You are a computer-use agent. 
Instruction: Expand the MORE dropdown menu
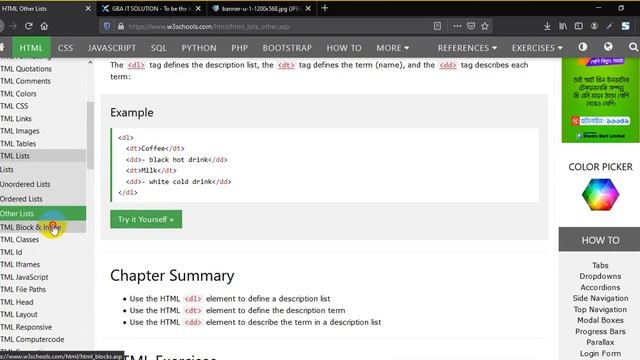pyautogui.click(x=392, y=48)
